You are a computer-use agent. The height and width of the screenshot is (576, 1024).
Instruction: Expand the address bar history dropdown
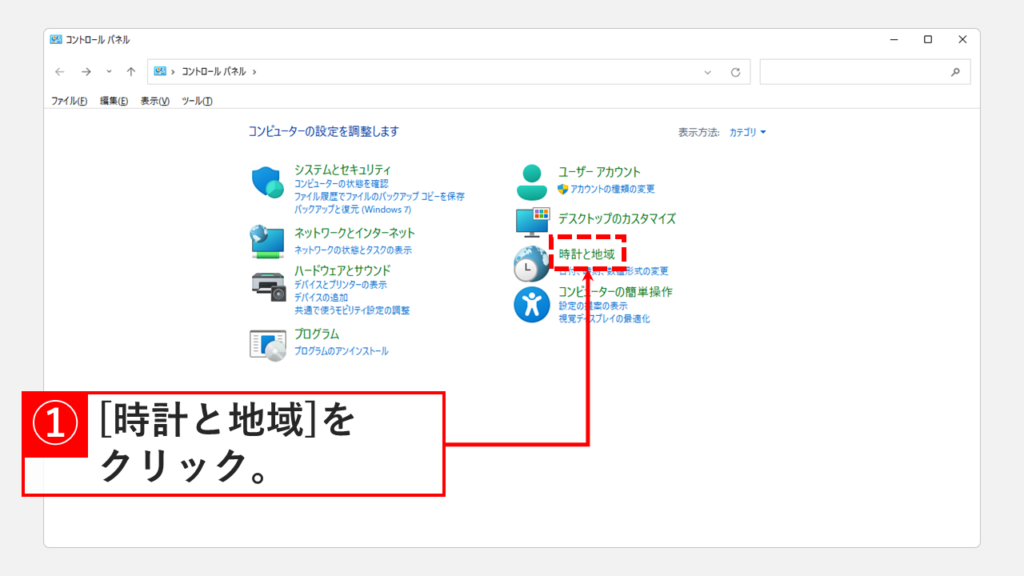coord(707,72)
